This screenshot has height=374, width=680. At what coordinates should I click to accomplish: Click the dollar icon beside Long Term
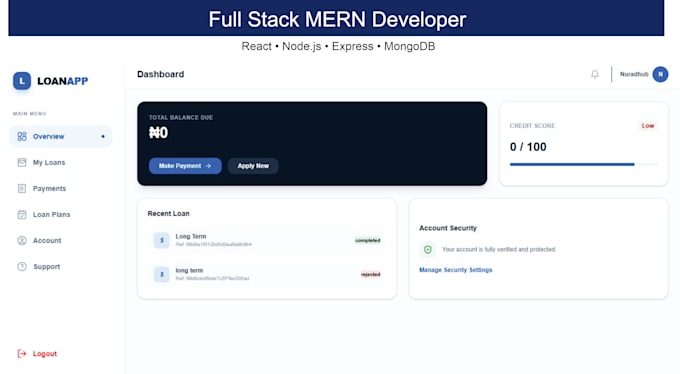[162, 240]
